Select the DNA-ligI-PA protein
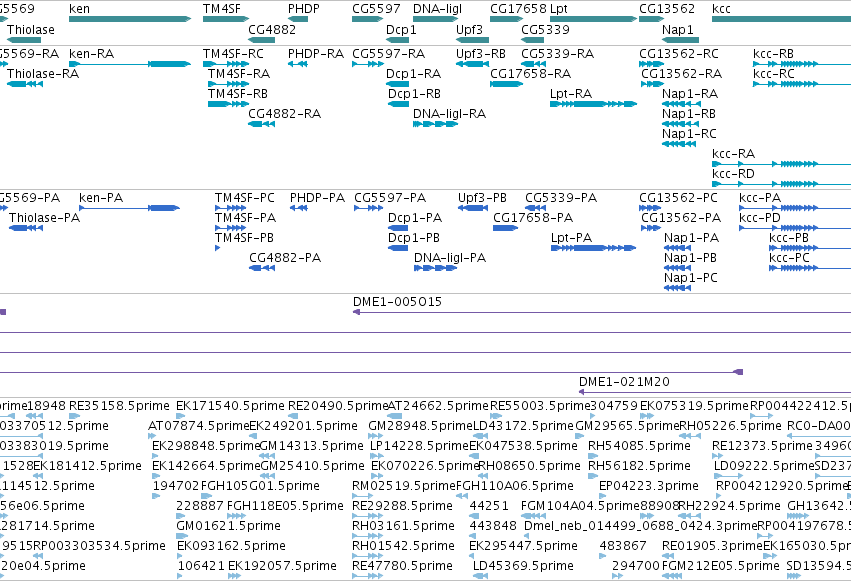This screenshot has width=851, height=581. 435,268
